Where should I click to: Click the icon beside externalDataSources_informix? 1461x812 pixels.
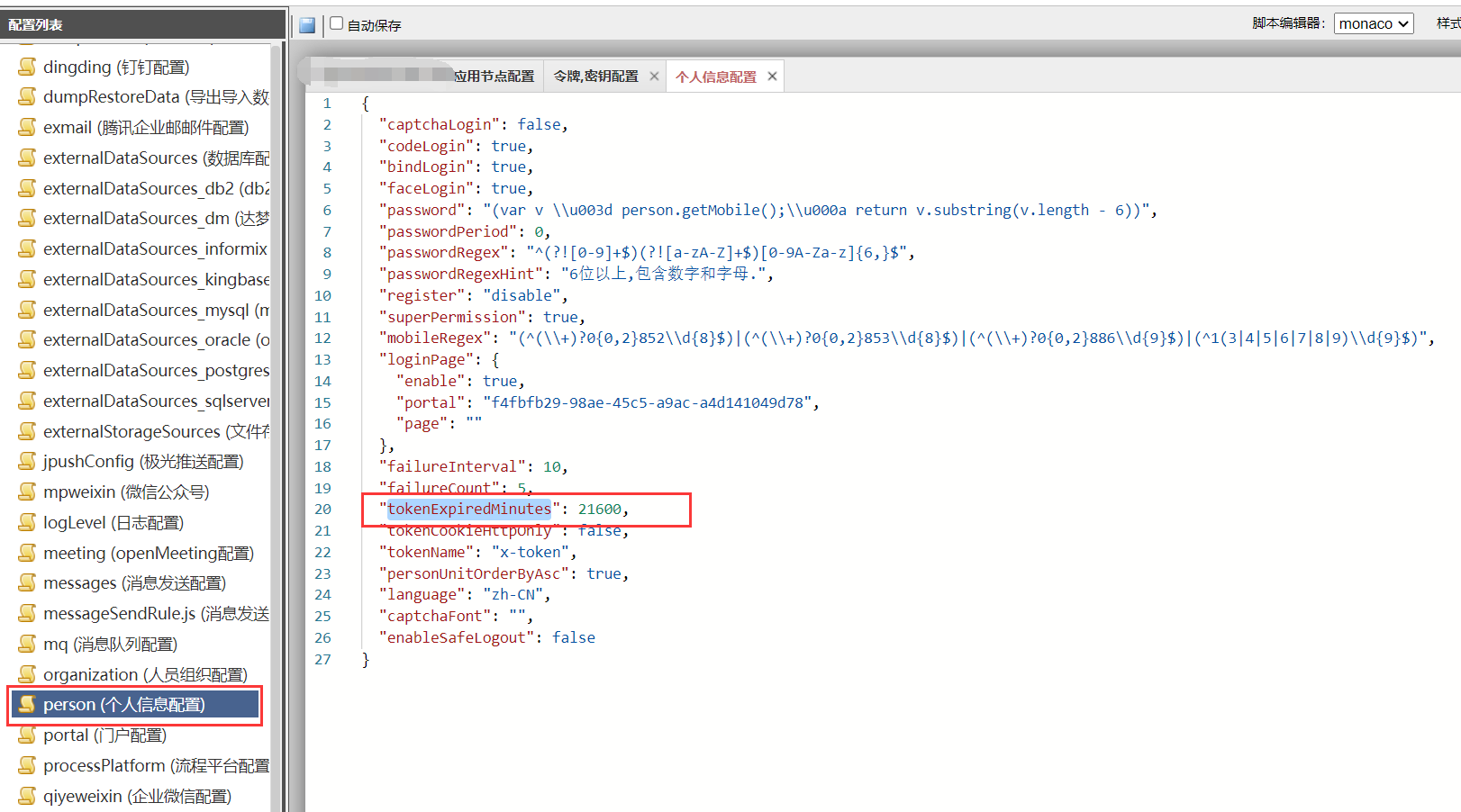28,248
